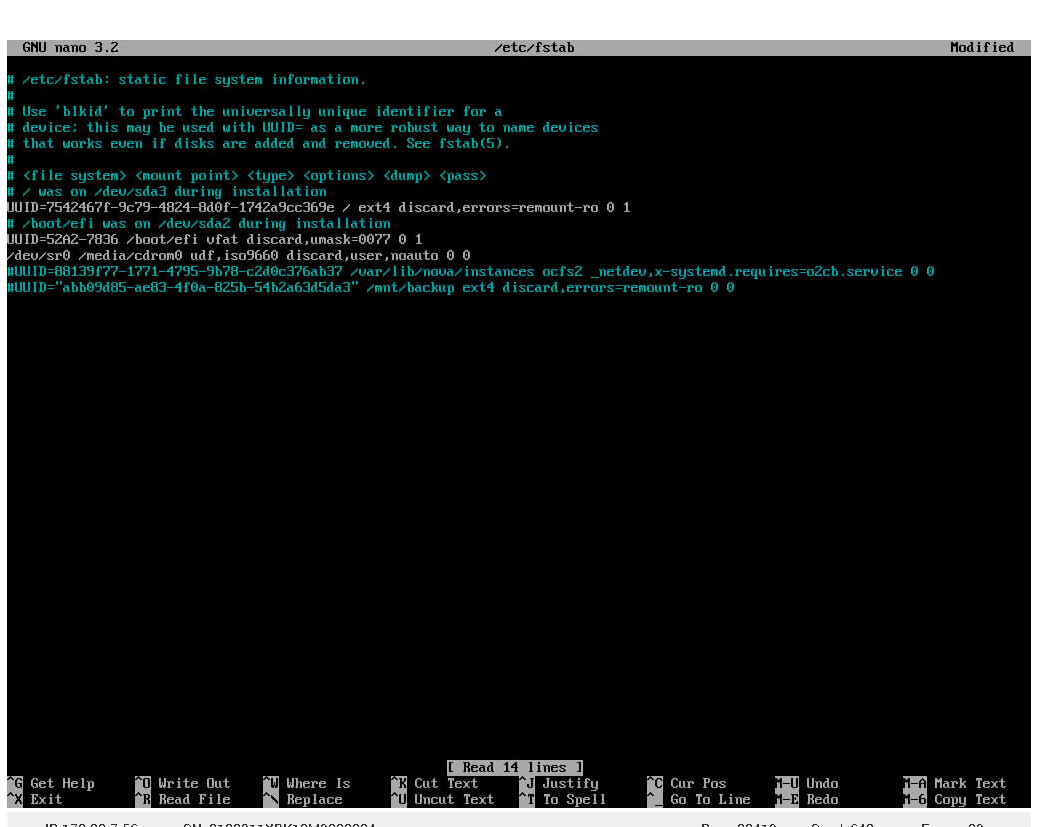Click the #UUID="abb09d85 /mnt/backup line
The image size is (1062, 827).
(x=370, y=287)
